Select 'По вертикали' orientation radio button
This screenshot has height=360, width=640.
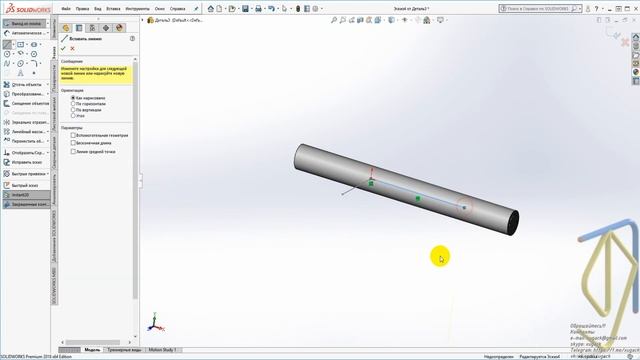tap(73, 110)
